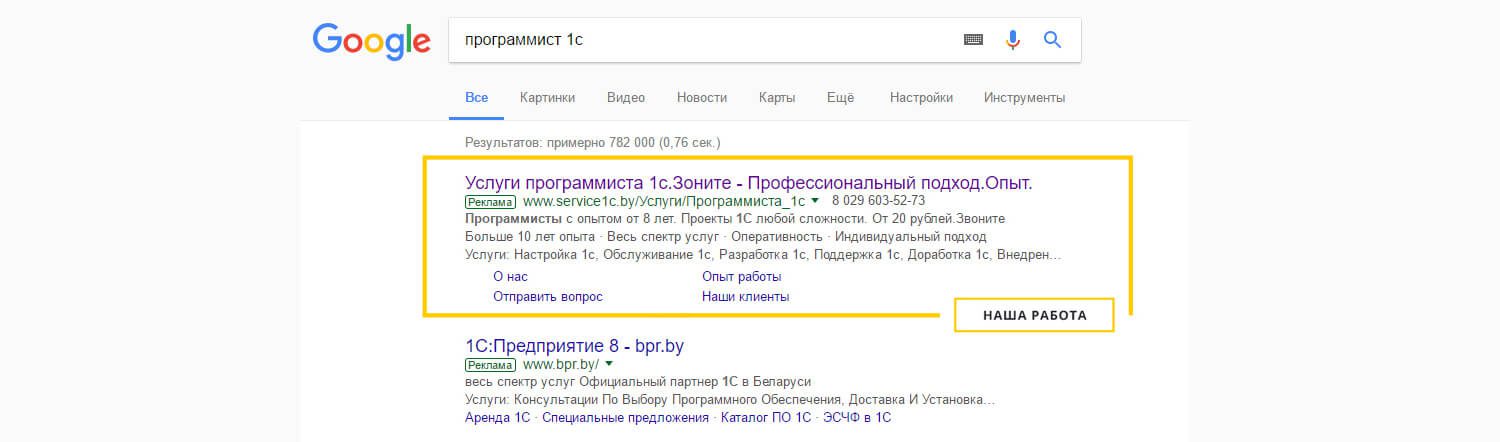Open the 'Видео' results tab
Viewport: 1500px width, 442px height.
pyautogui.click(x=626, y=98)
